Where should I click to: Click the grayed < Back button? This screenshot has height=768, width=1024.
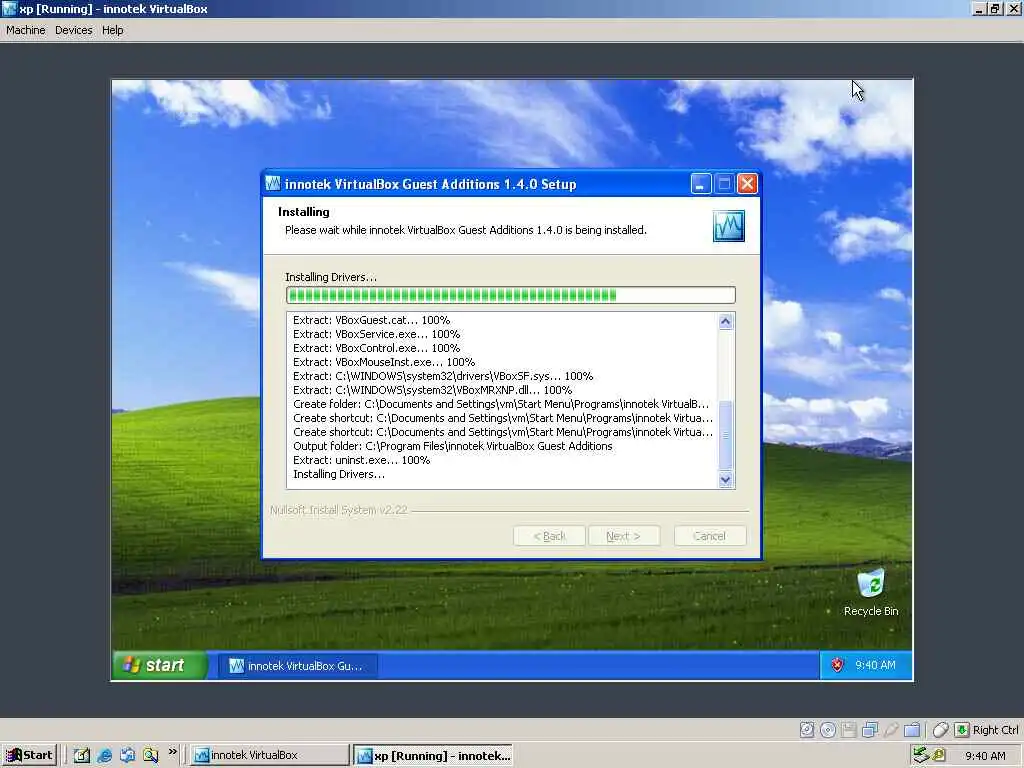[x=549, y=536]
